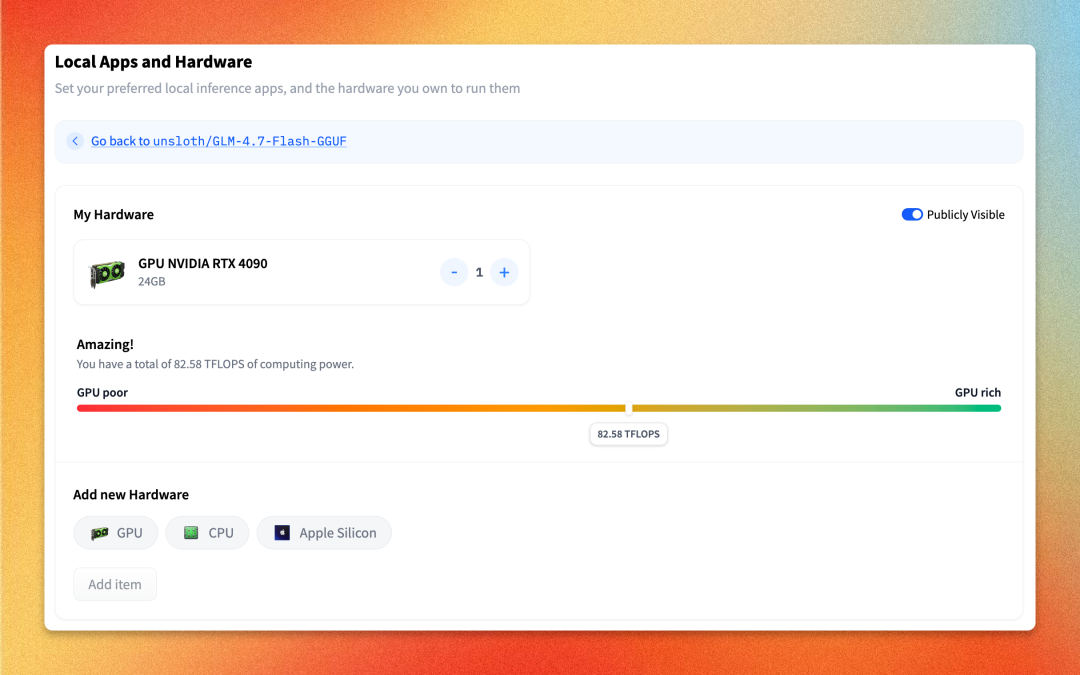This screenshot has width=1080, height=675.
Task: Click the Add item field
Action: click(x=115, y=584)
